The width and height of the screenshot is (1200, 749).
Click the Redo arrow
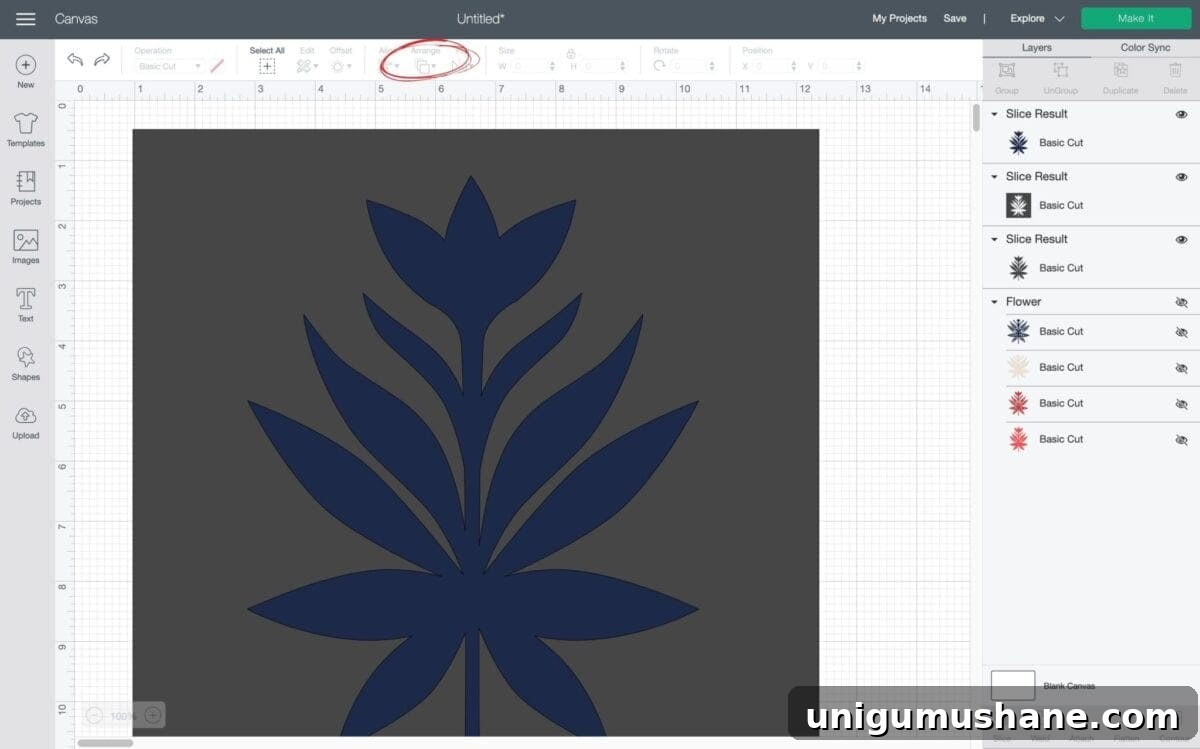[102, 60]
